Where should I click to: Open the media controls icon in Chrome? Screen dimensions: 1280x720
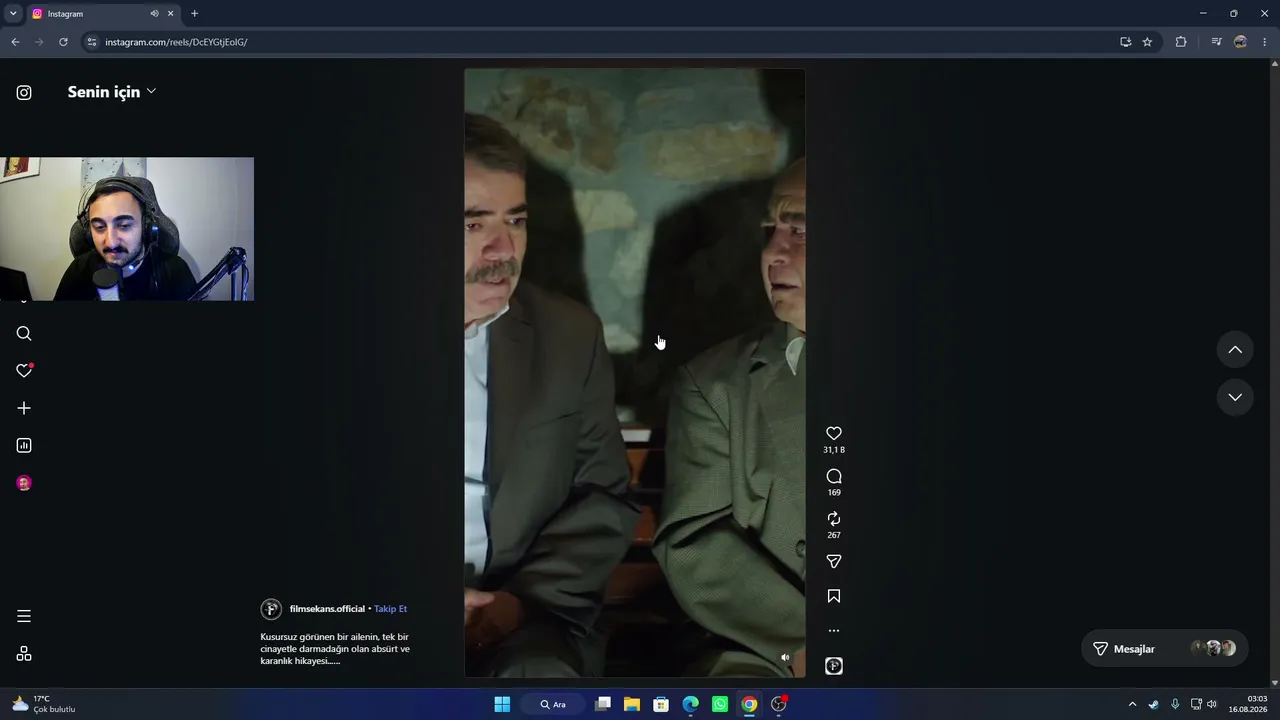coord(1216,42)
